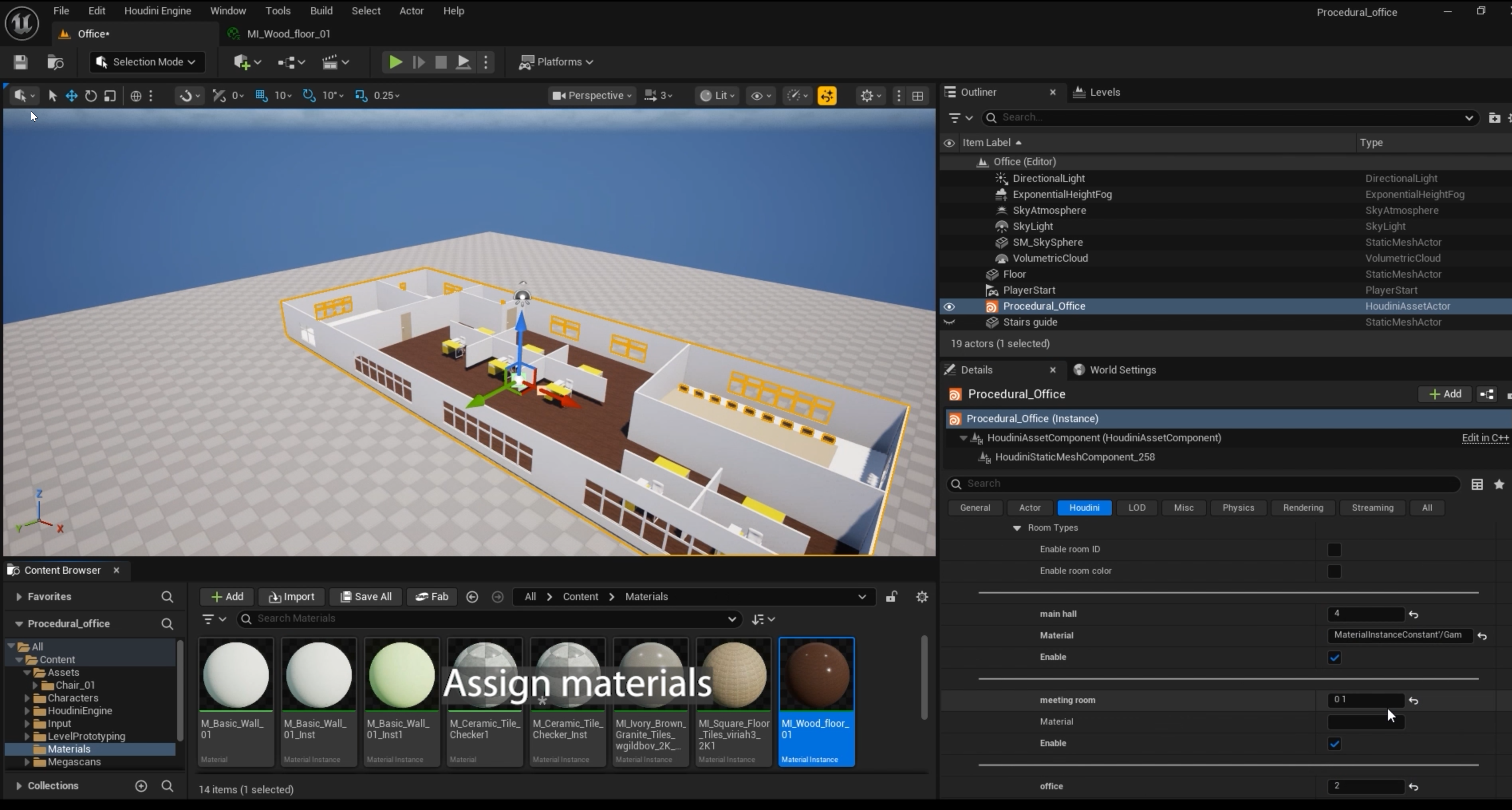
Task: Click the save level floppy disk icon
Action: pos(21,62)
